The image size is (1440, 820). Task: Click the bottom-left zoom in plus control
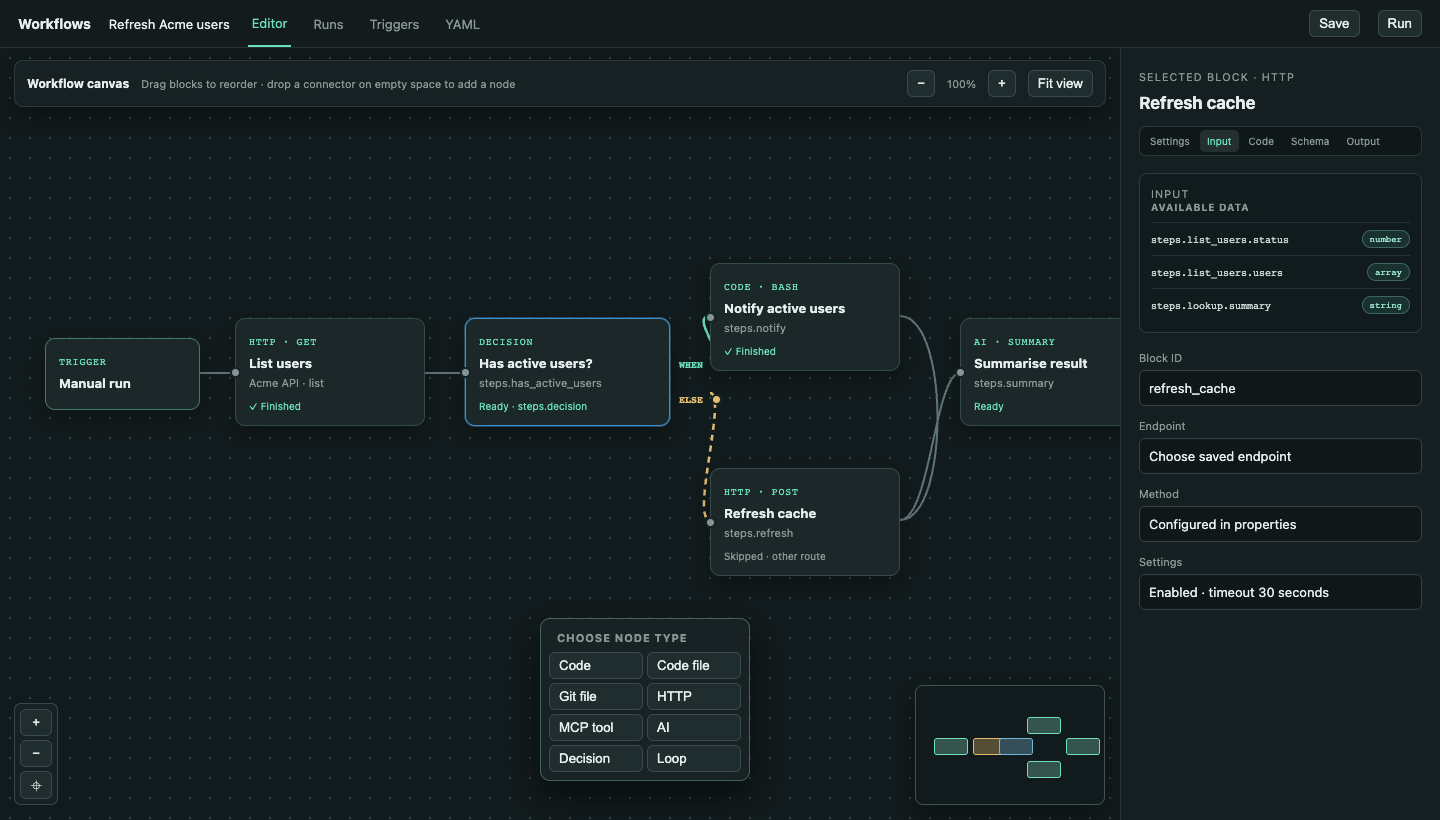coord(36,722)
